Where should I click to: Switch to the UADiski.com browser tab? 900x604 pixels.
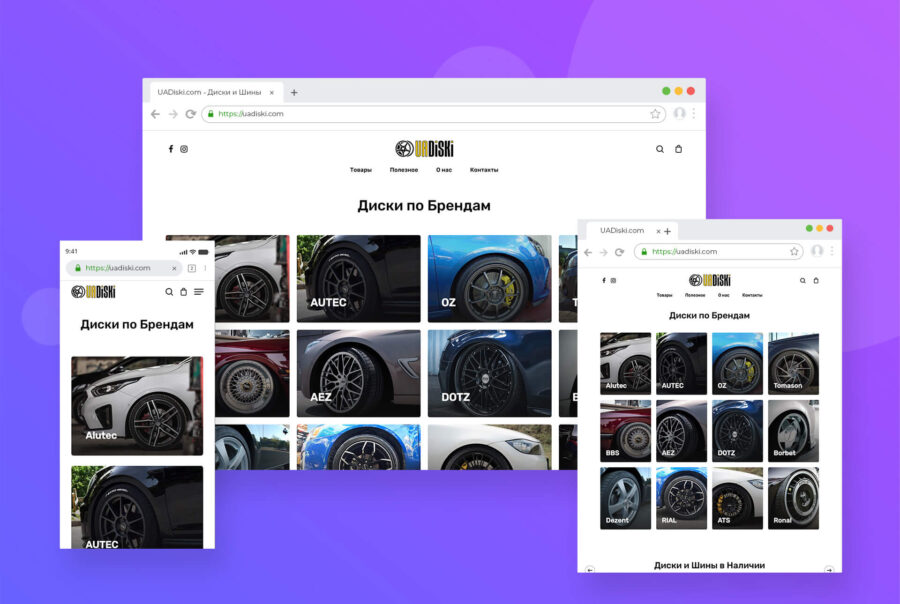(x=210, y=91)
